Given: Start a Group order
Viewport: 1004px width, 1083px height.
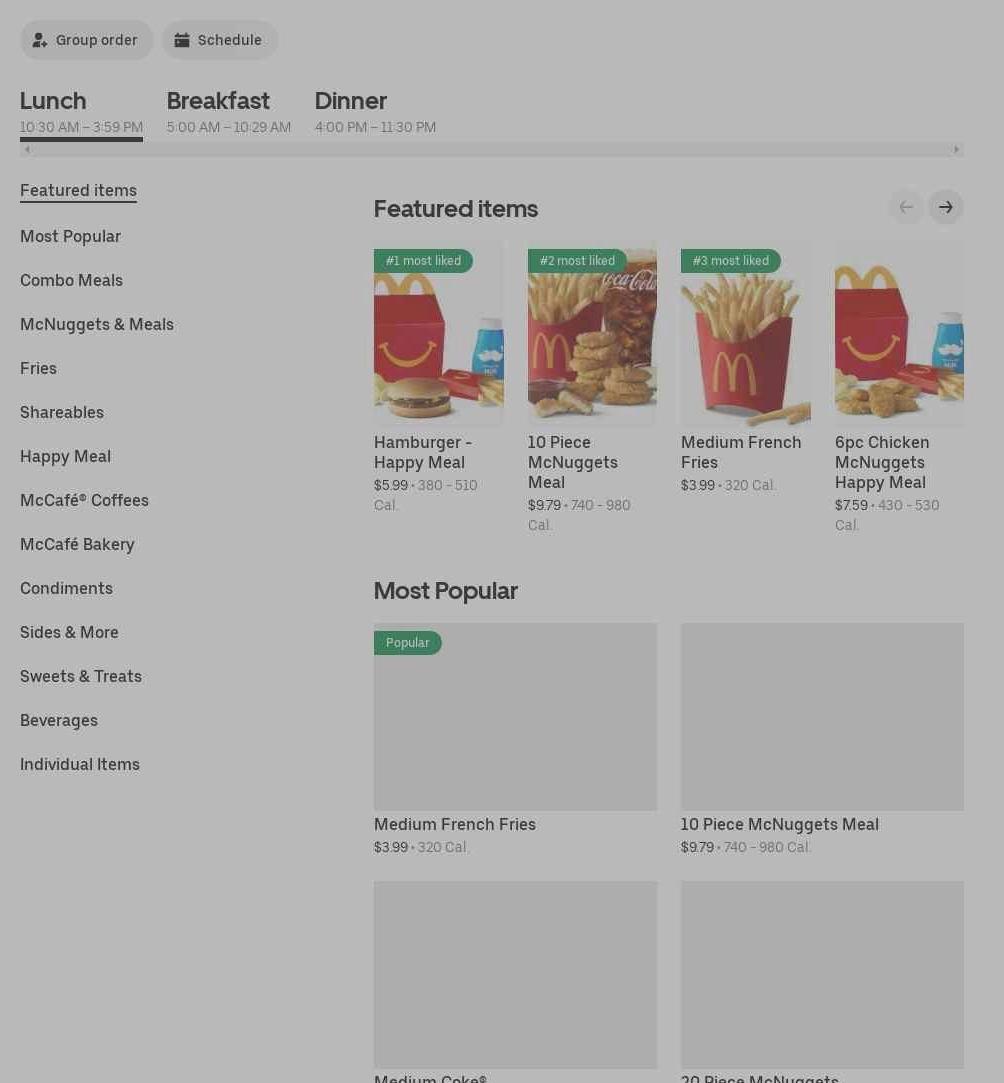Looking at the screenshot, I should point(86,40).
